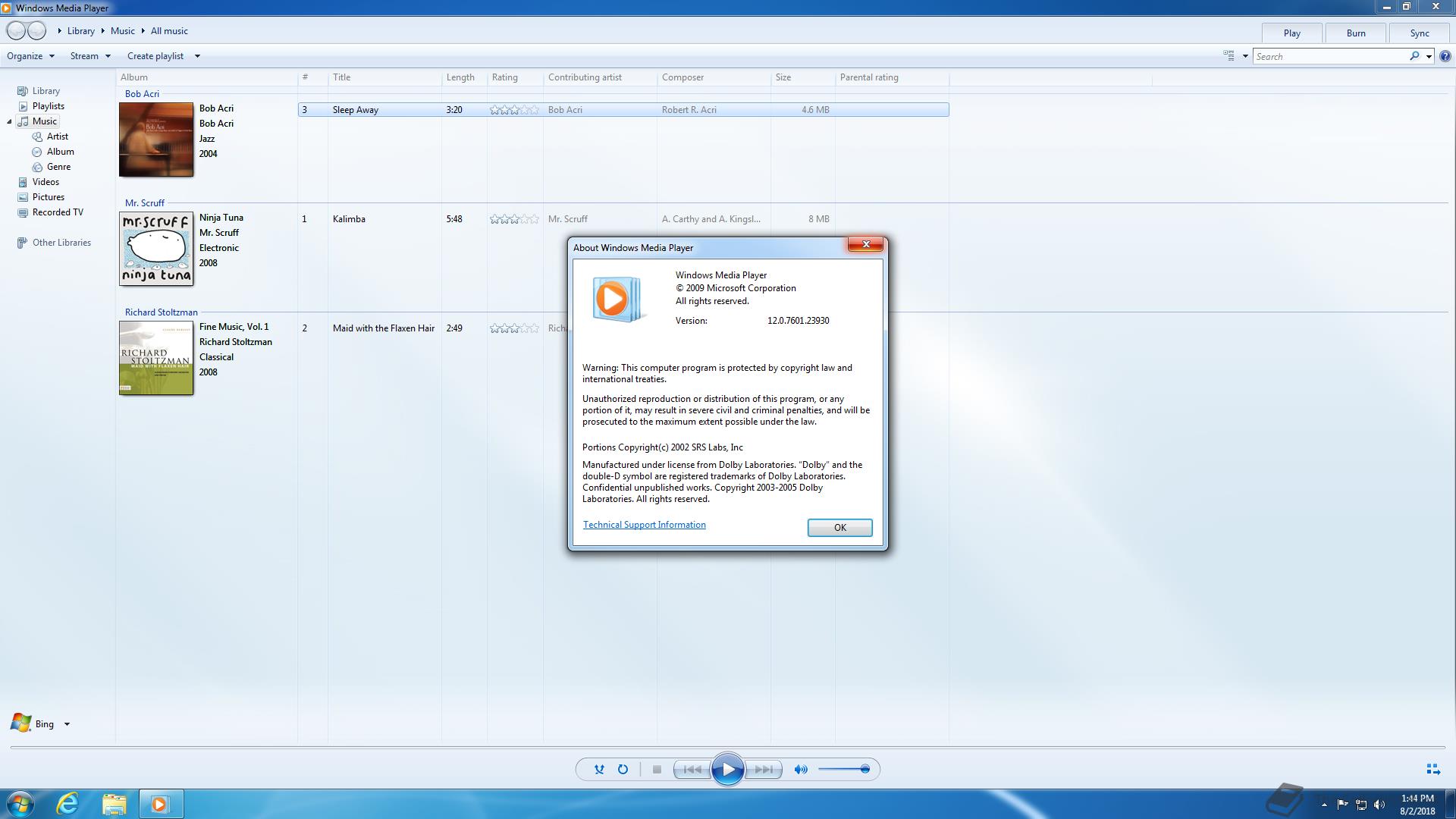This screenshot has width=1456, height=819.
Task: Open the view options dropdown arrow
Action: point(1245,56)
